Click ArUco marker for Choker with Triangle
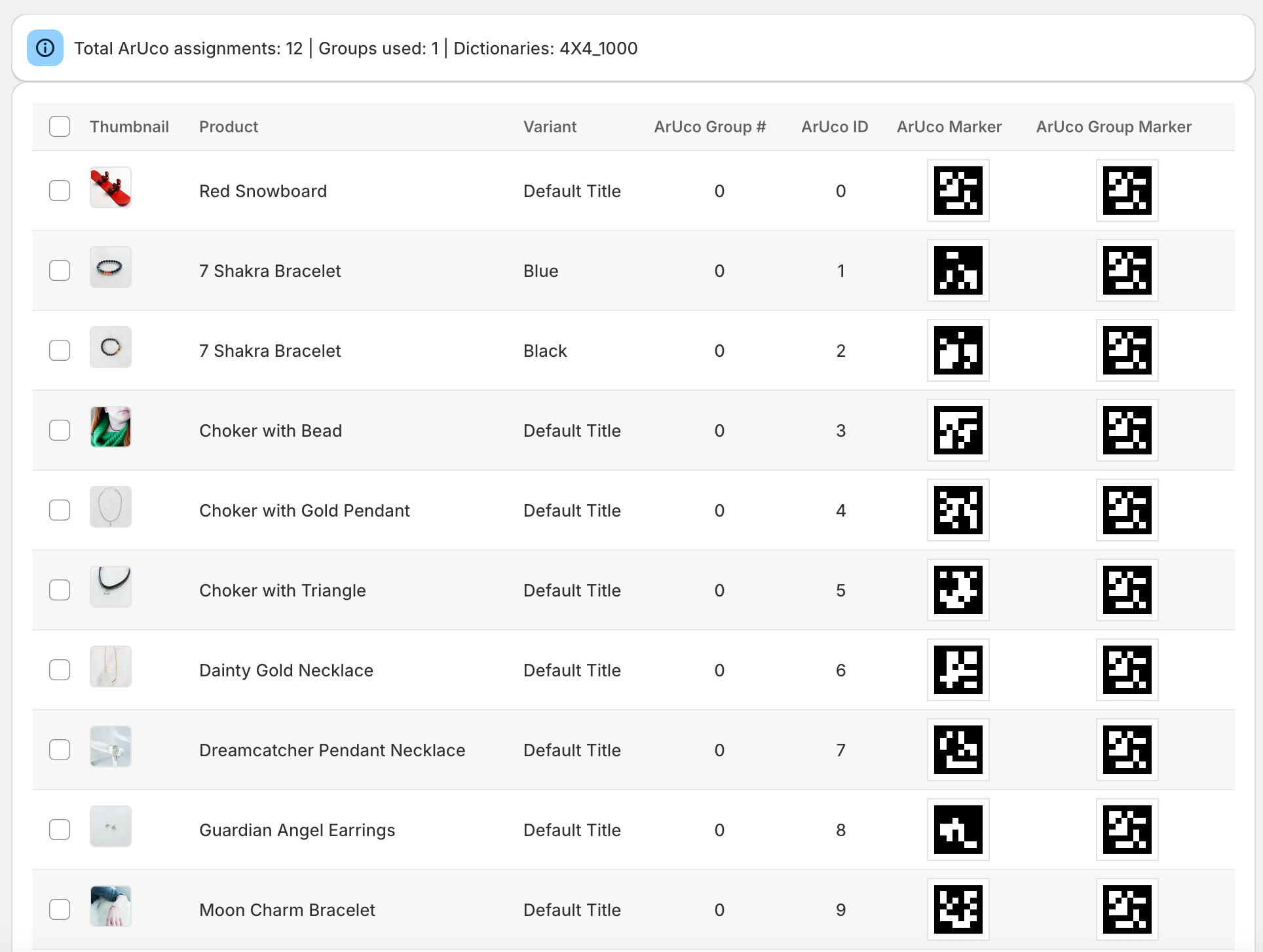Screen dimensions: 1263x952 (x=958, y=590)
